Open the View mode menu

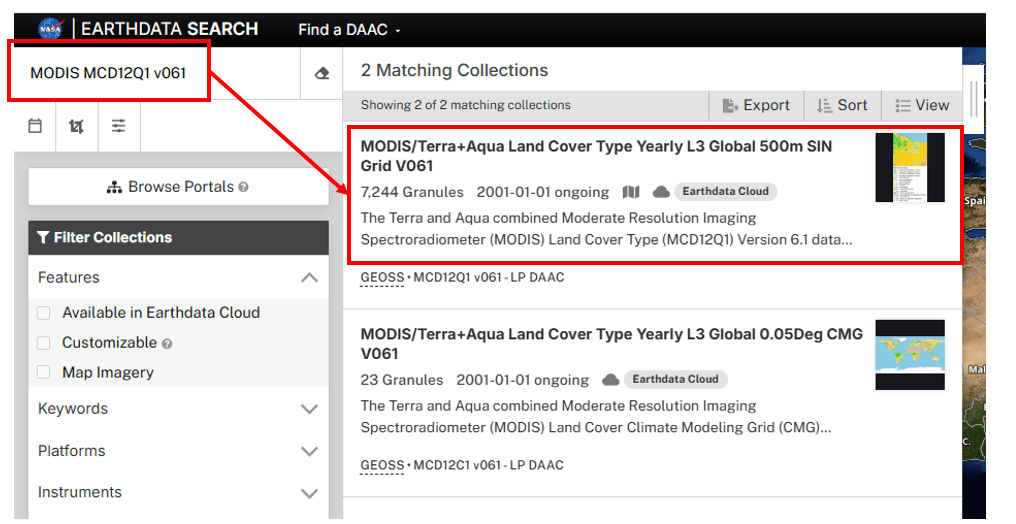coord(922,106)
